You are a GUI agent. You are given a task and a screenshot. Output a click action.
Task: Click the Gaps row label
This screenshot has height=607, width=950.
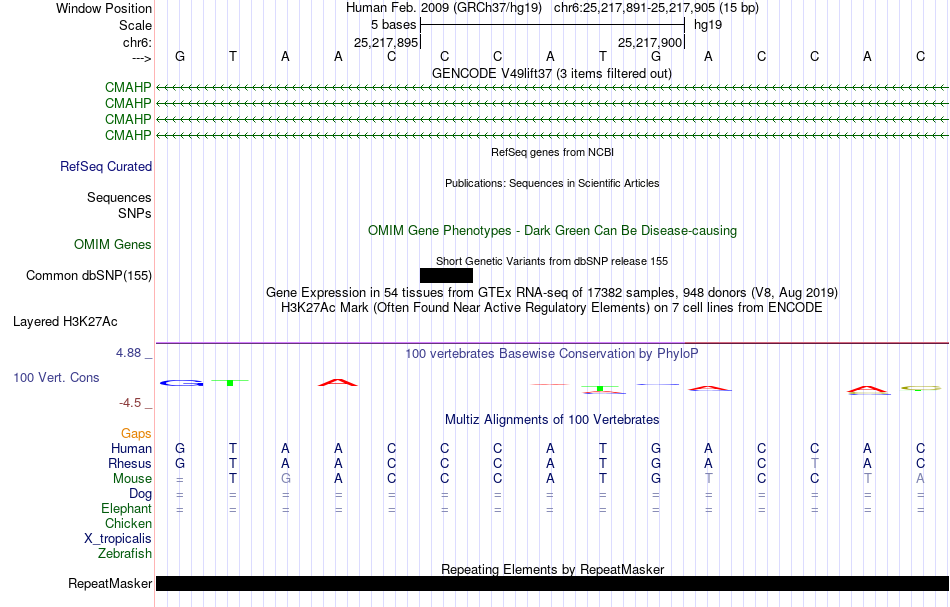(136, 433)
